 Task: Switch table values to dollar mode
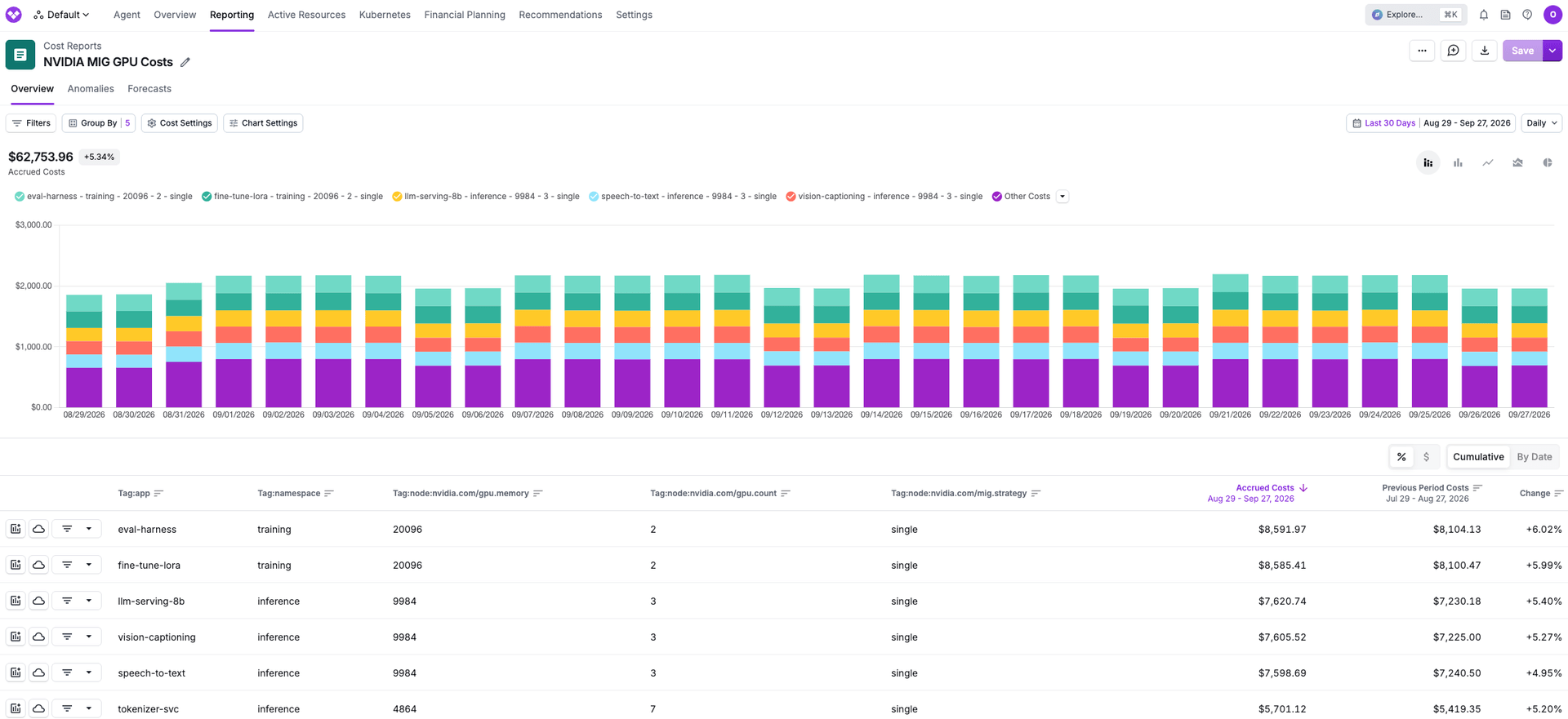click(x=1427, y=457)
